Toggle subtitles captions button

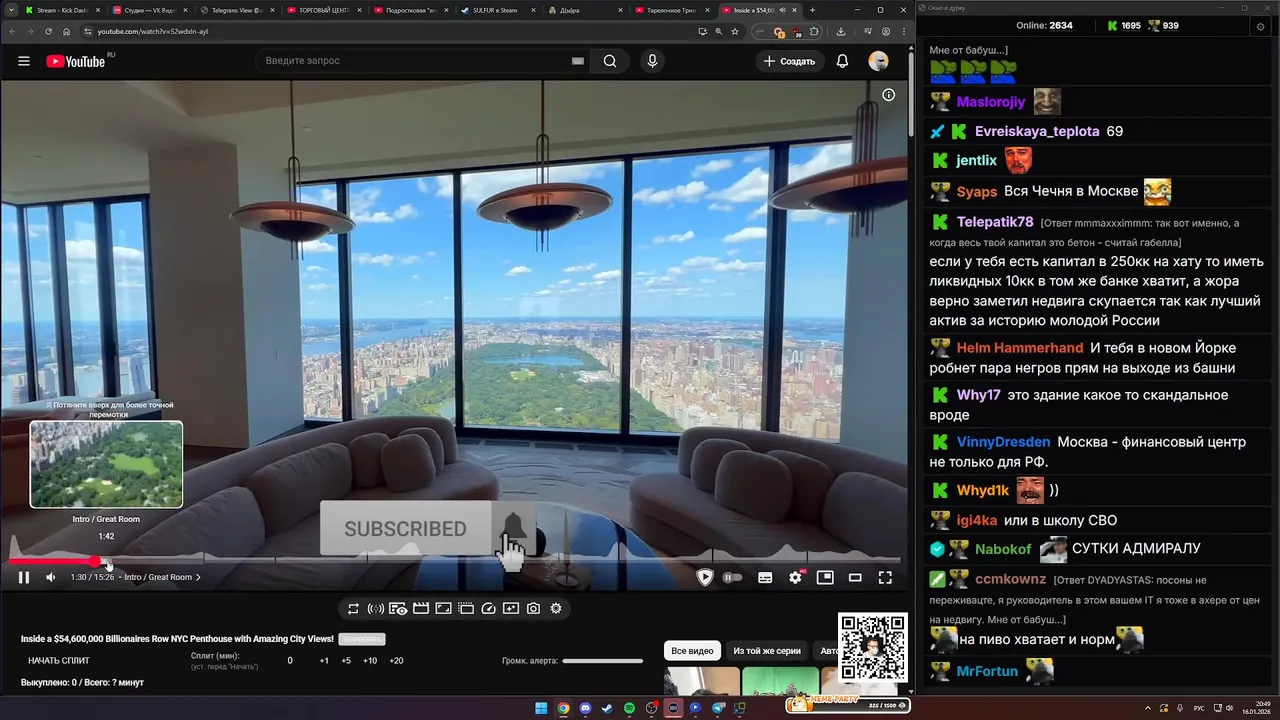(x=765, y=577)
